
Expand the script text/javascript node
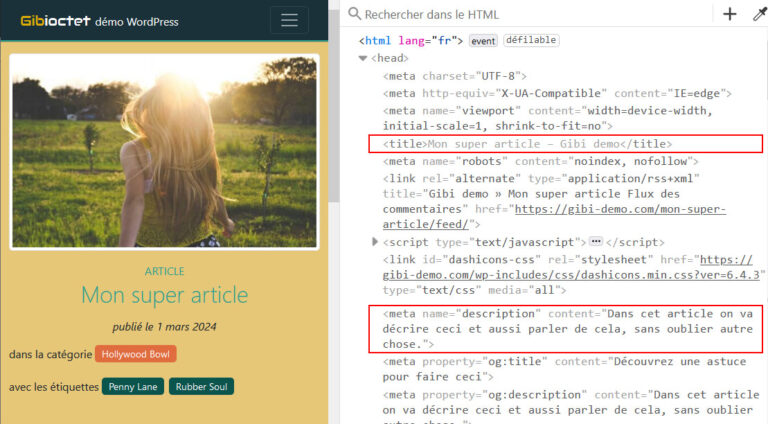coord(375,242)
